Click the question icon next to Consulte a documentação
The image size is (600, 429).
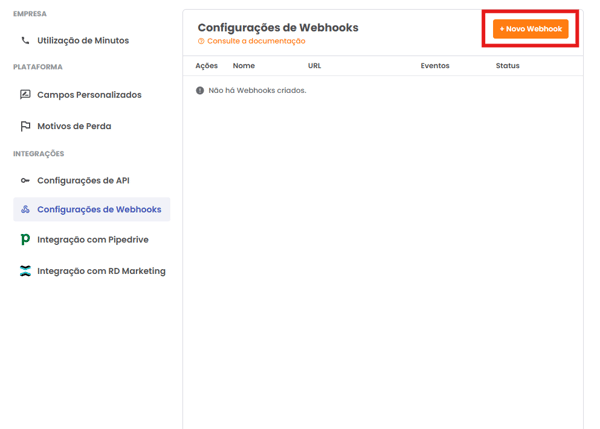[201, 41]
